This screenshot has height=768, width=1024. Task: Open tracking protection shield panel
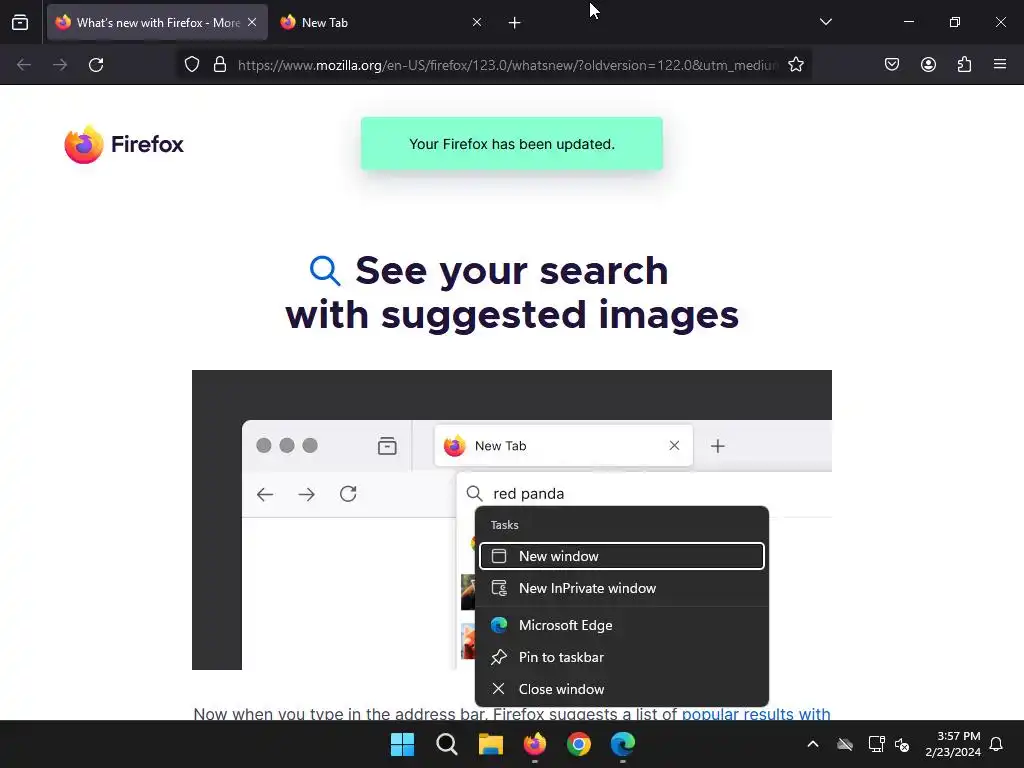(191, 65)
